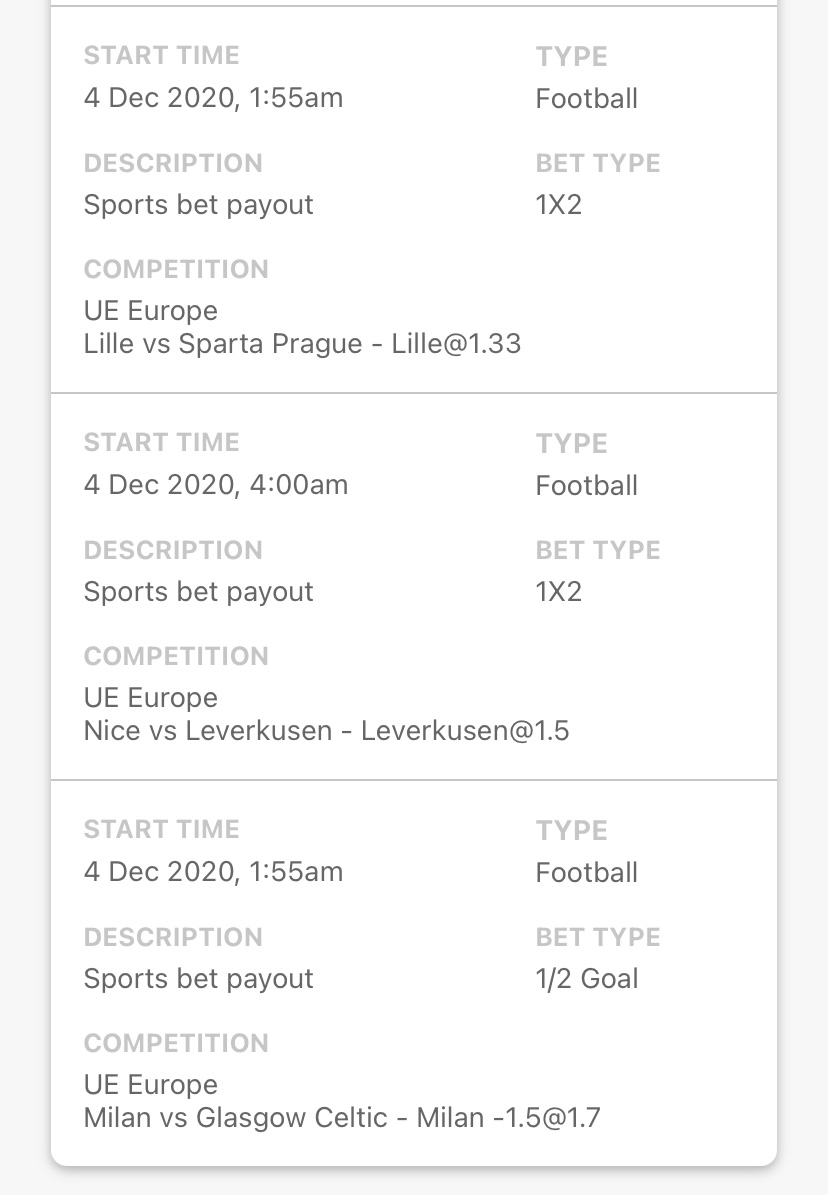This screenshot has height=1195, width=828.
Task: Select start time of the Lille bet
Action: (213, 98)
